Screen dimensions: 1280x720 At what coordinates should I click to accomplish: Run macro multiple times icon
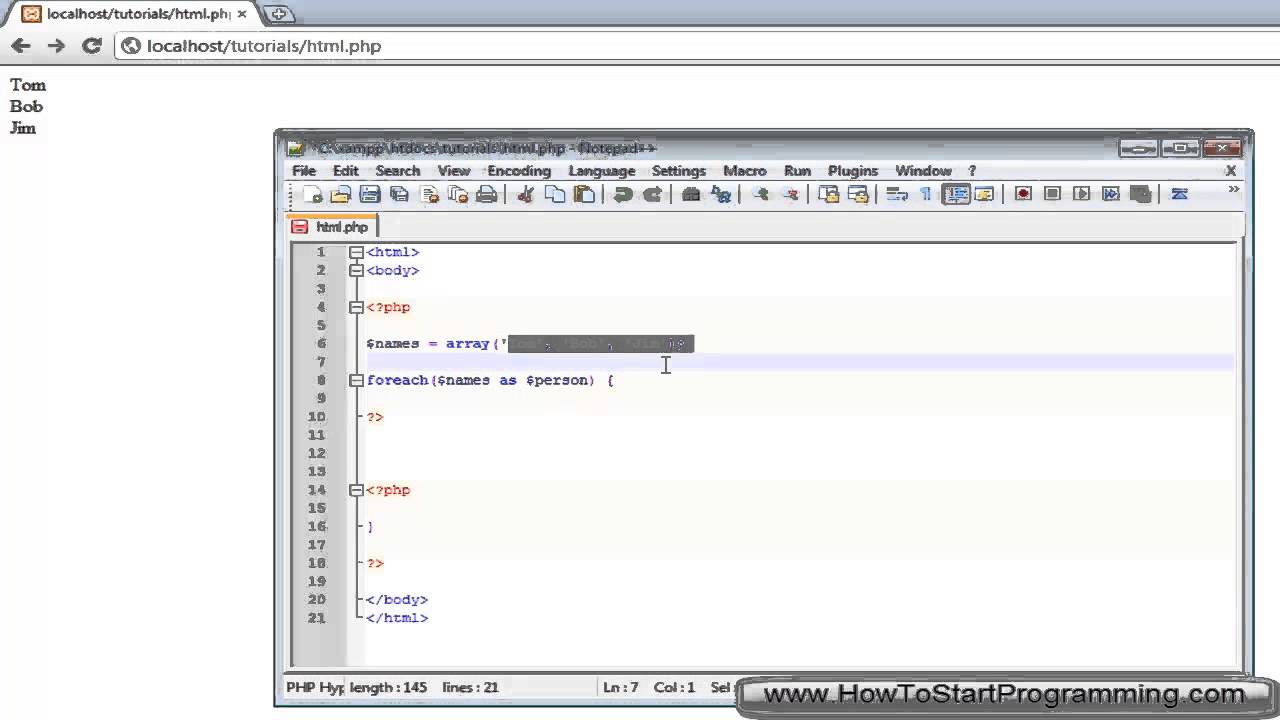pyautogui.click(x=1111, y=194)
